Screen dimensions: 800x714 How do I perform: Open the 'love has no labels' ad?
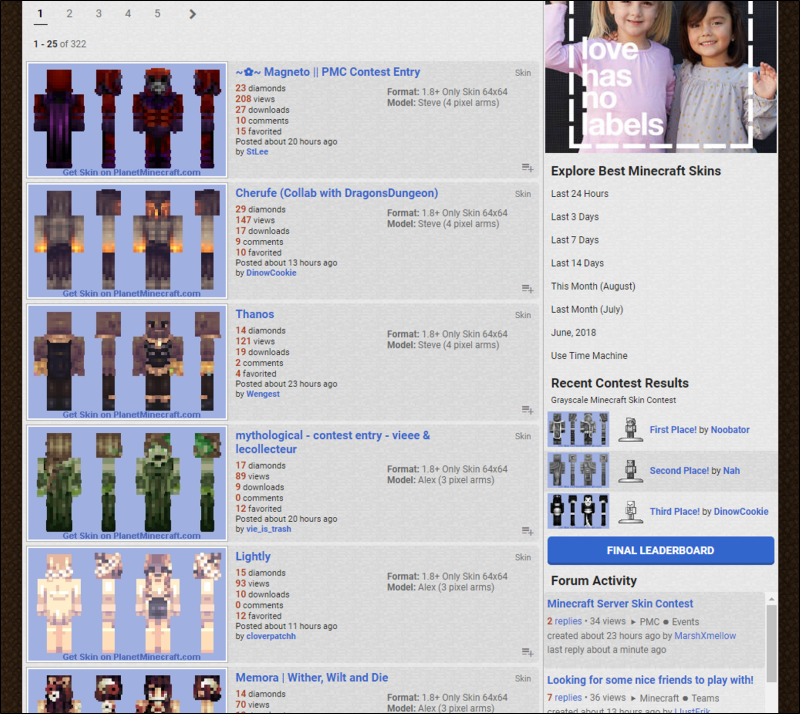[661, 77]
